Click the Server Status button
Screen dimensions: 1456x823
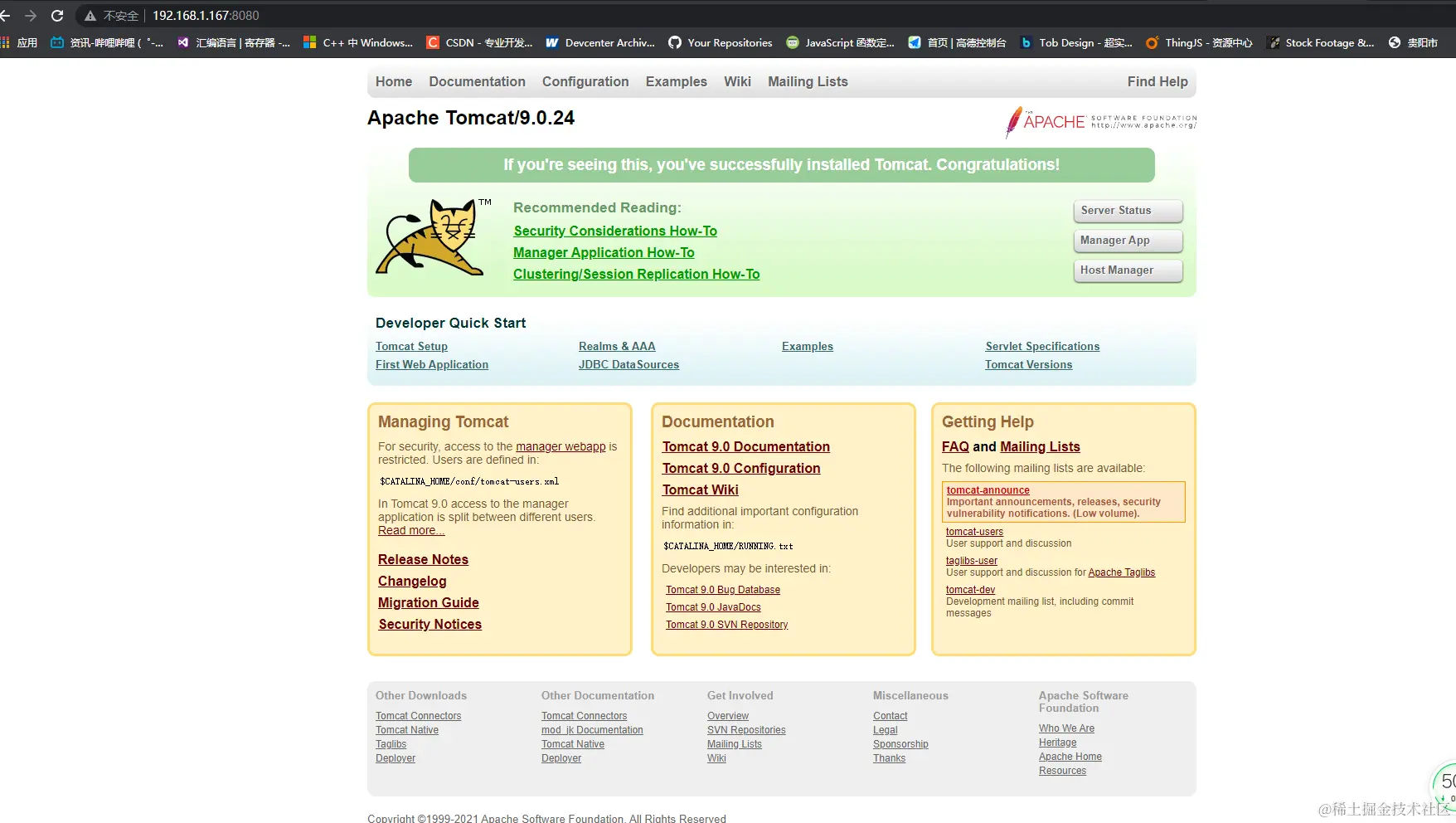point(1128,211)
